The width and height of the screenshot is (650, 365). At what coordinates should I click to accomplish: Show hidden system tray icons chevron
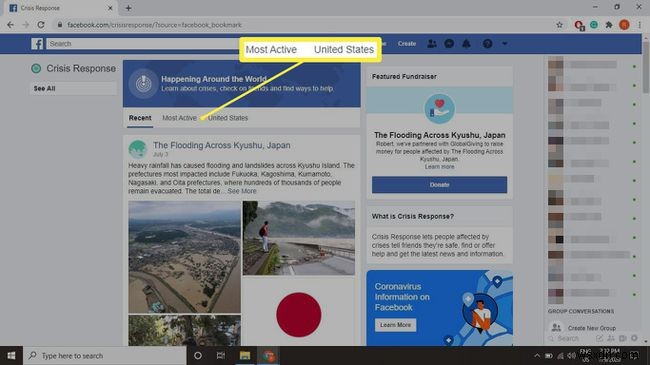click(537, 355)
